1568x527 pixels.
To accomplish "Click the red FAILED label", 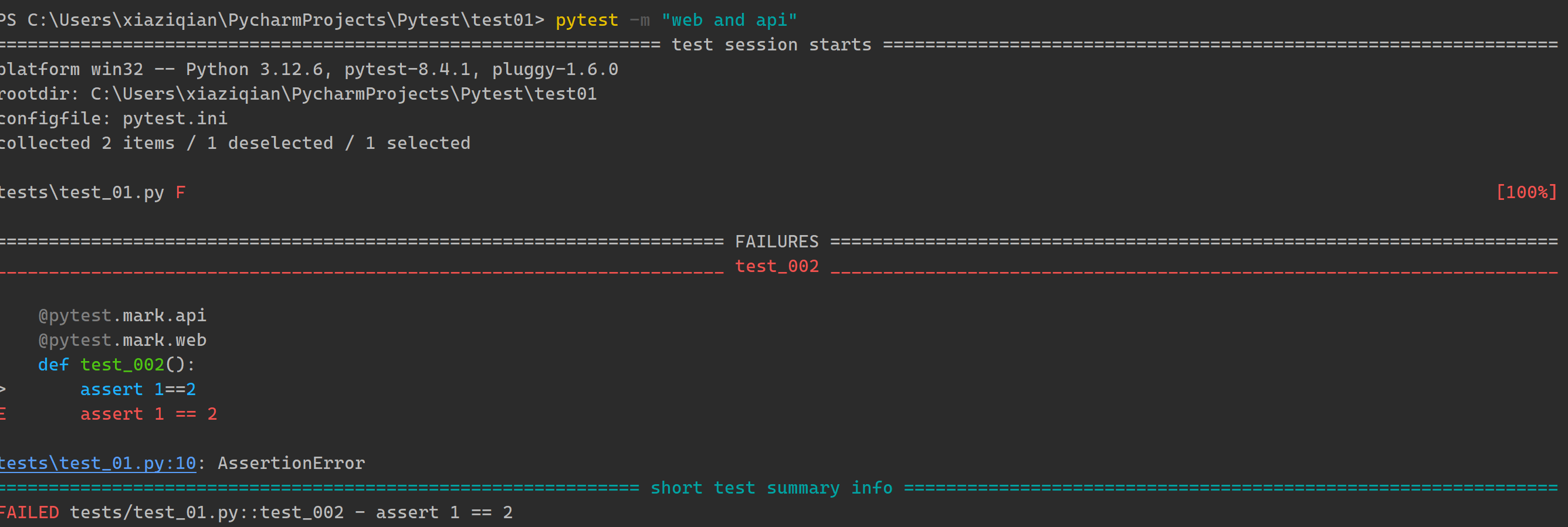I will coord(29,512).
